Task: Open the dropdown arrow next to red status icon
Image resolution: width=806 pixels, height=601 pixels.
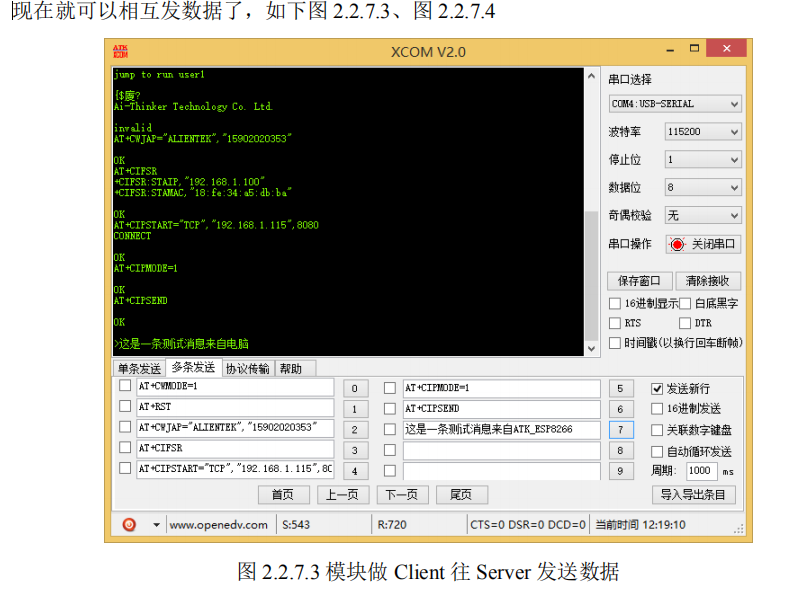Action: tap(156, 525)
